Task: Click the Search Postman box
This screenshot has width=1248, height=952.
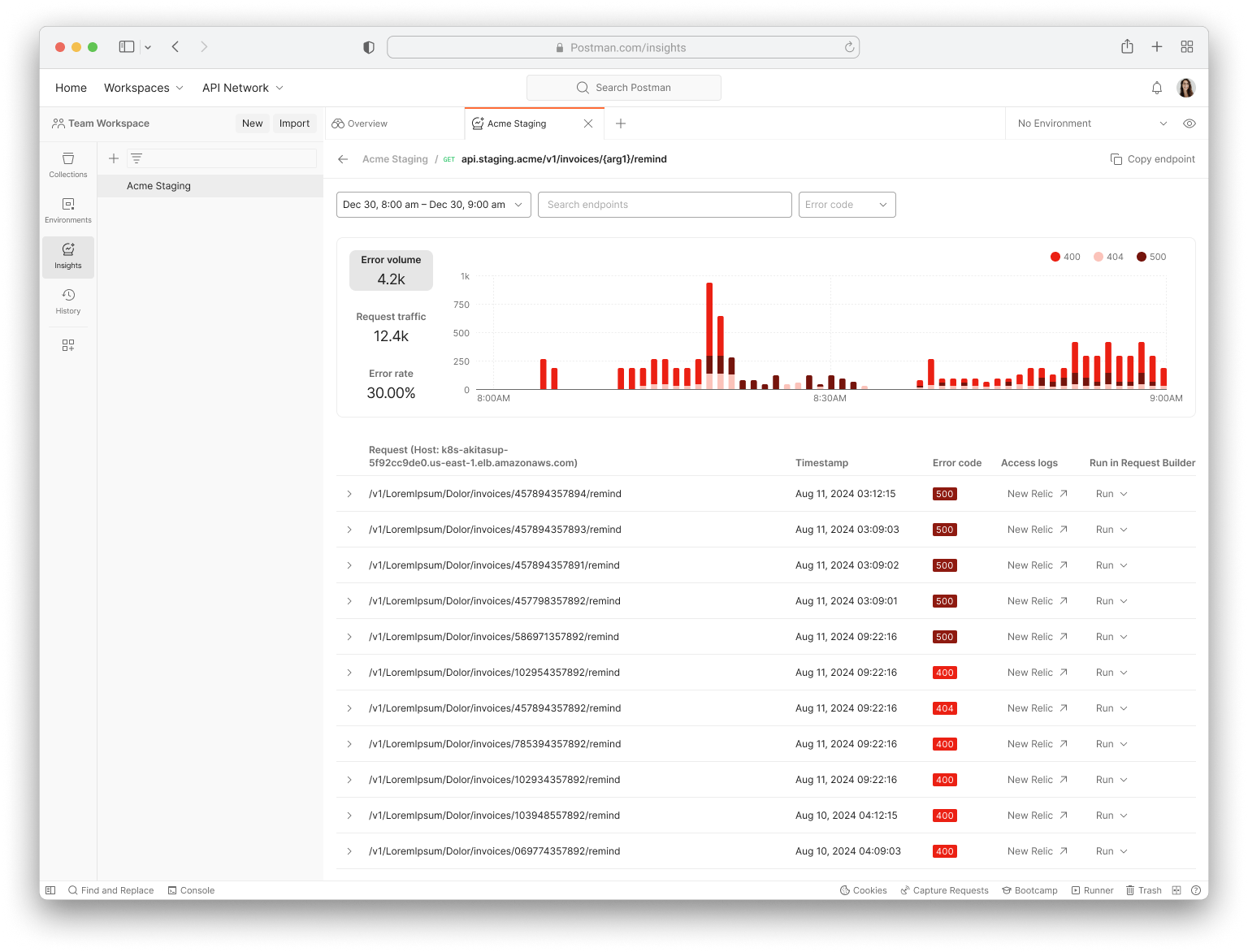Action: pos(624,88)
